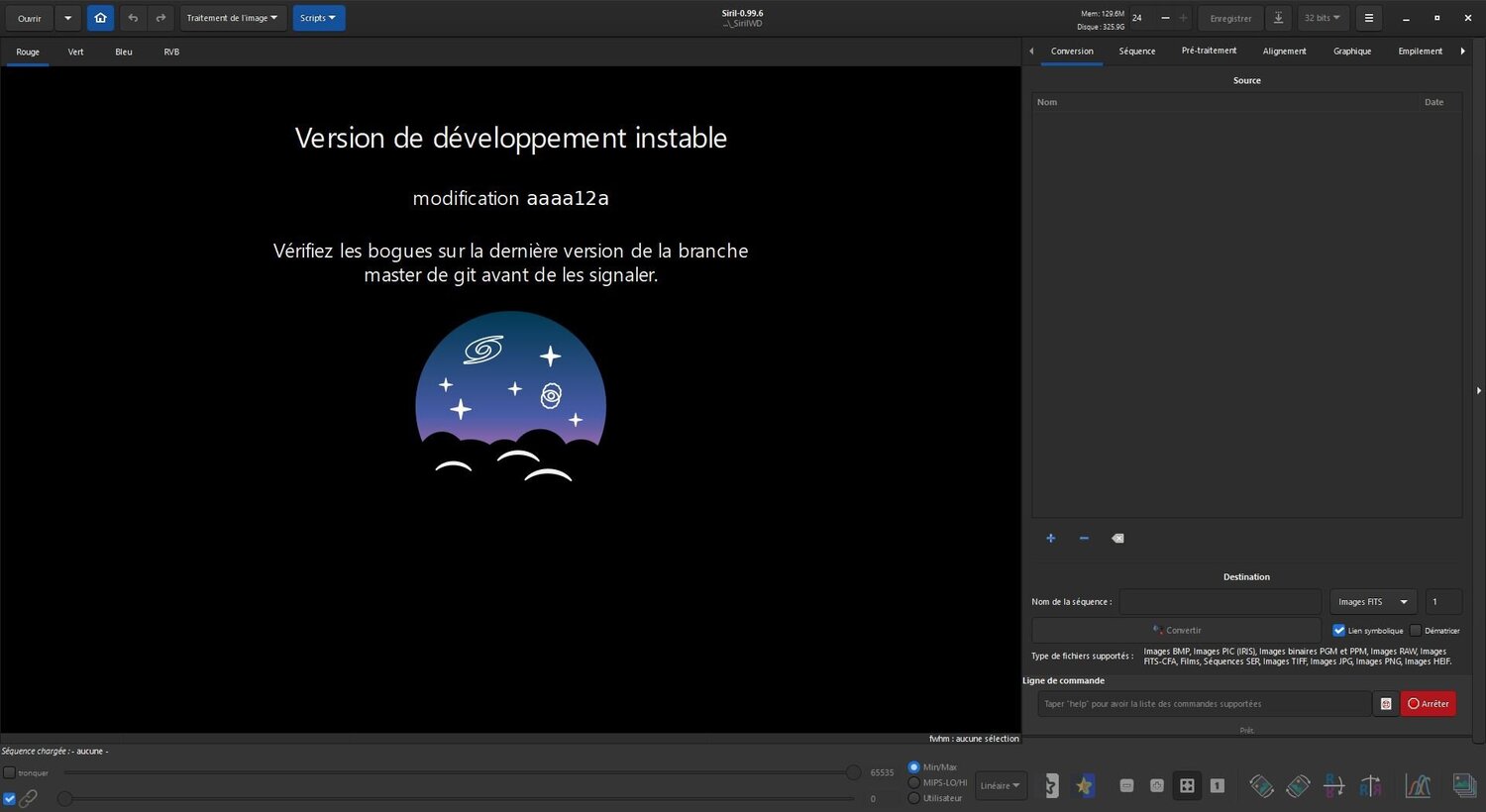Uncheck the Lien symbolique checkbox

point(1338,631)
